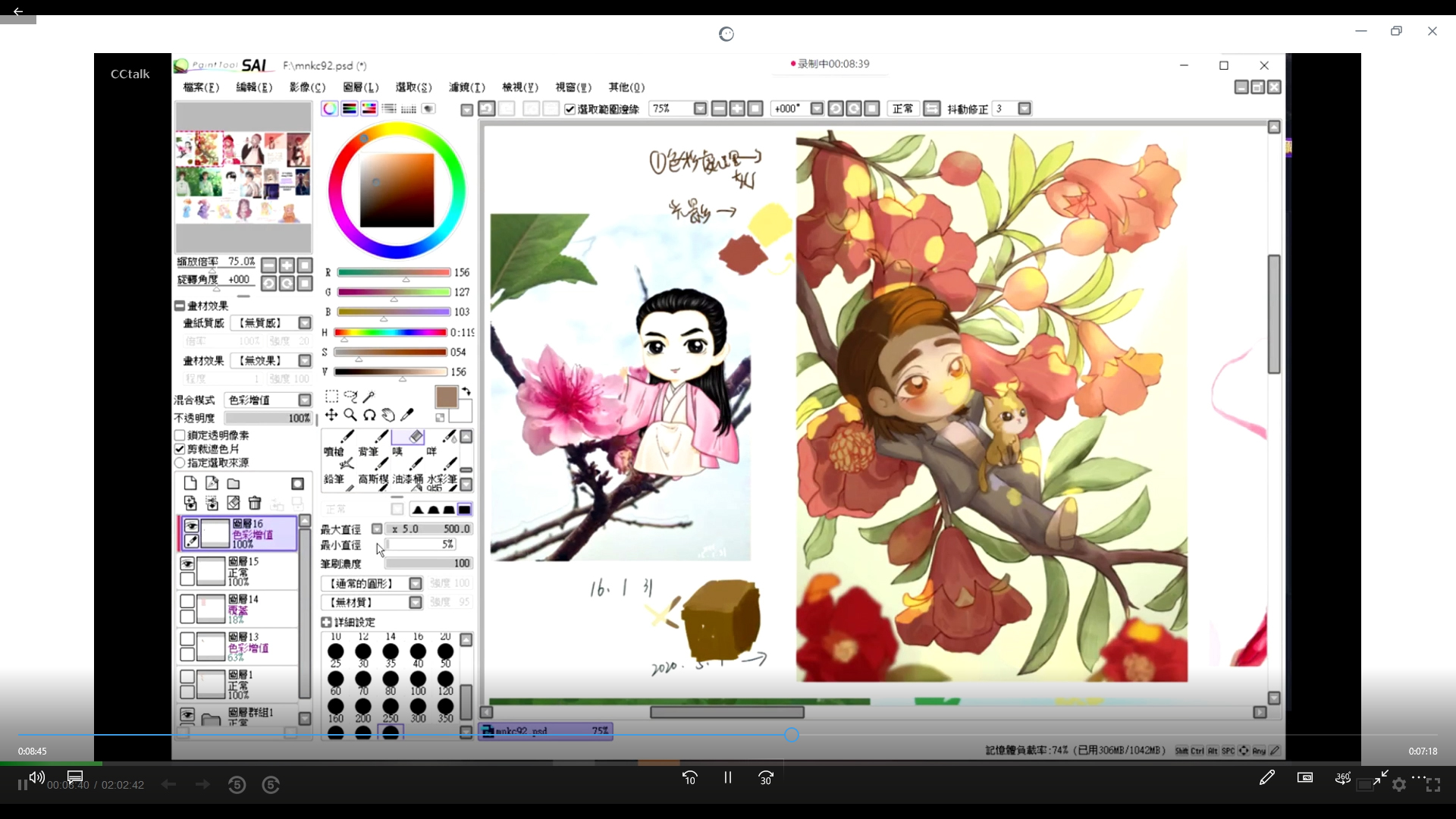Choose the 鉛筆 pencil tool
Viewport: 1456px width, 819px height.
(x=337, y=471)
